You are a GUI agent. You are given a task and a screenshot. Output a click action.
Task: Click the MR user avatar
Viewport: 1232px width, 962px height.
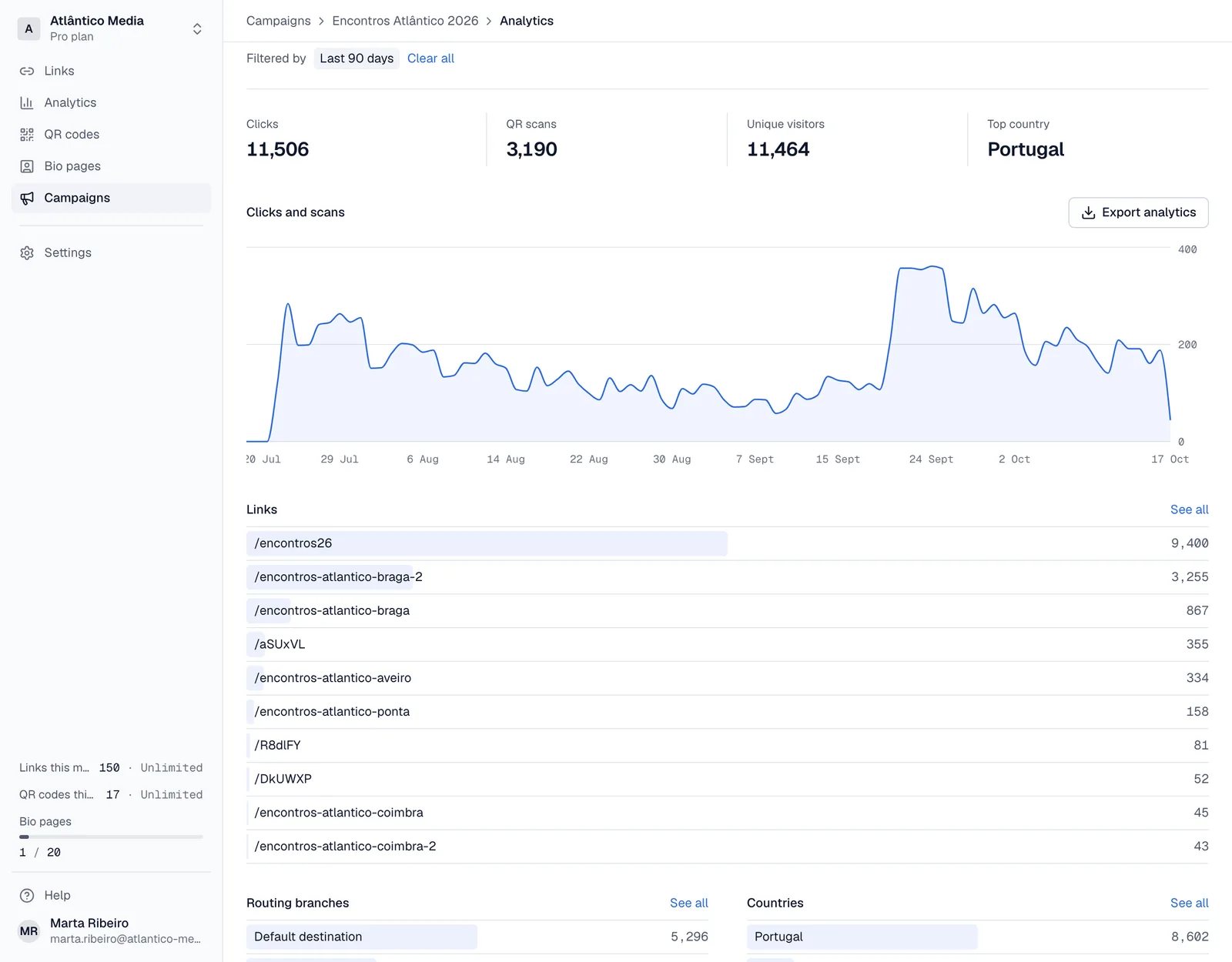click(x=29, y=931)
